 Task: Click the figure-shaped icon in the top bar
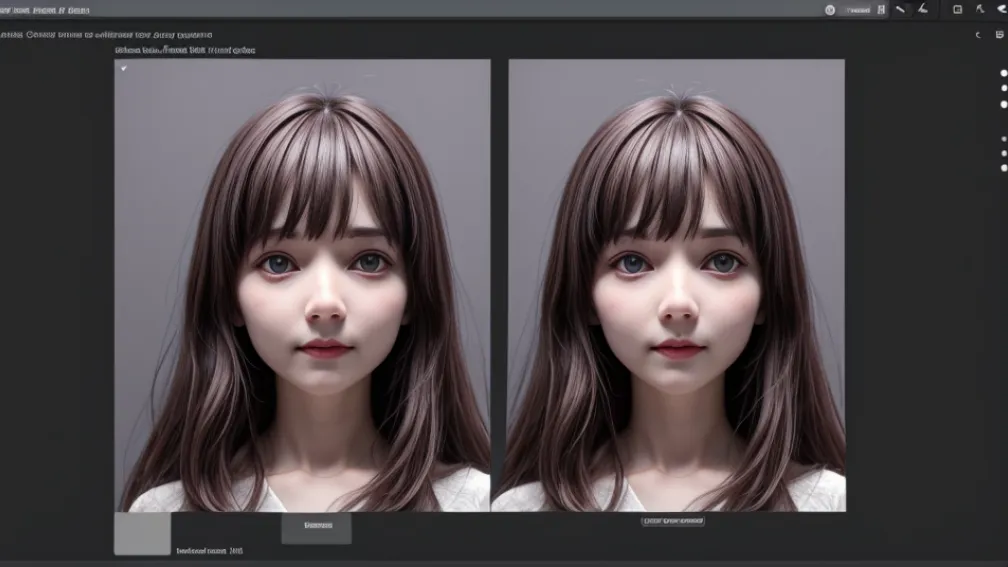pos(980,9)
